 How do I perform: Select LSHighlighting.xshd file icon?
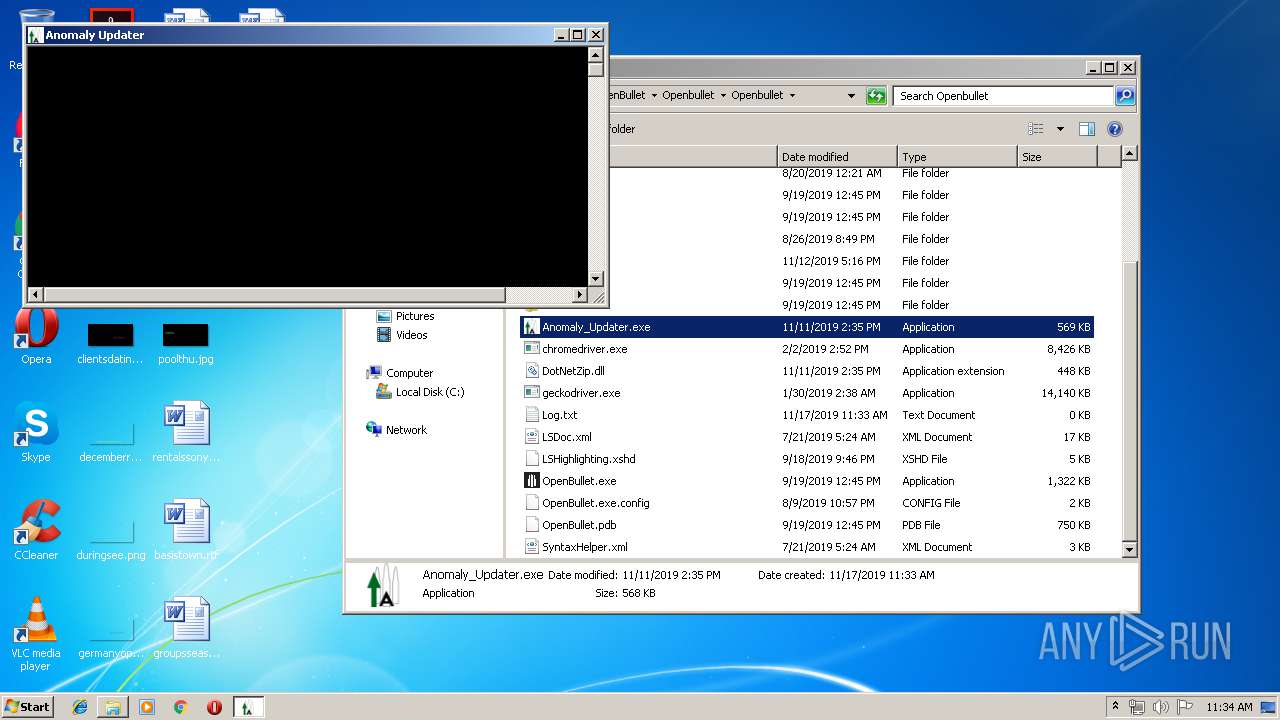click(532, 459)
